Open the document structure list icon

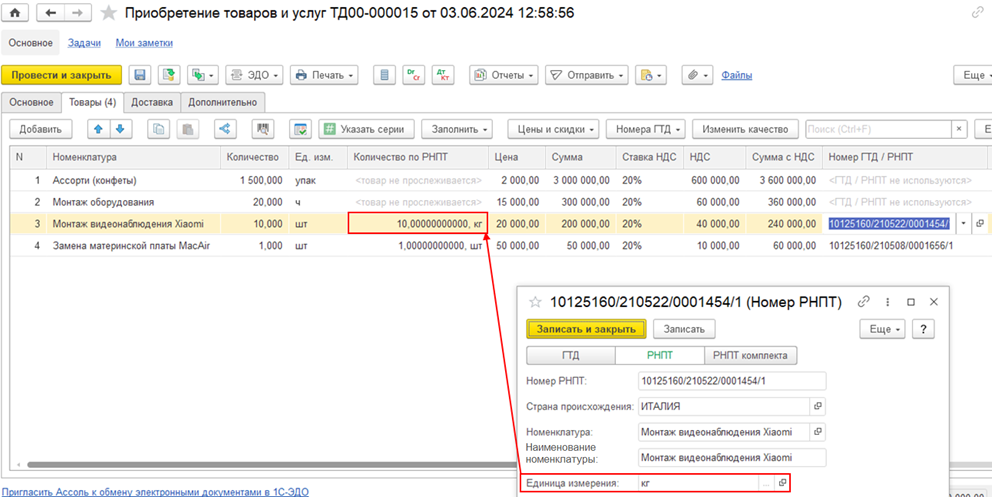pos(383,75)
